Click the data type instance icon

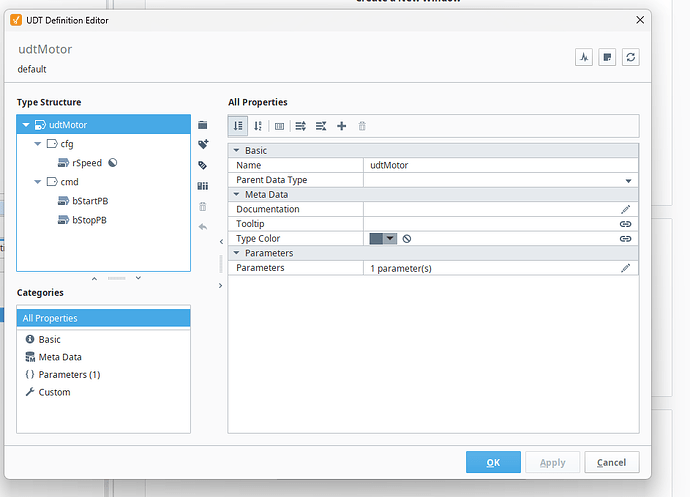click(202, 186)
